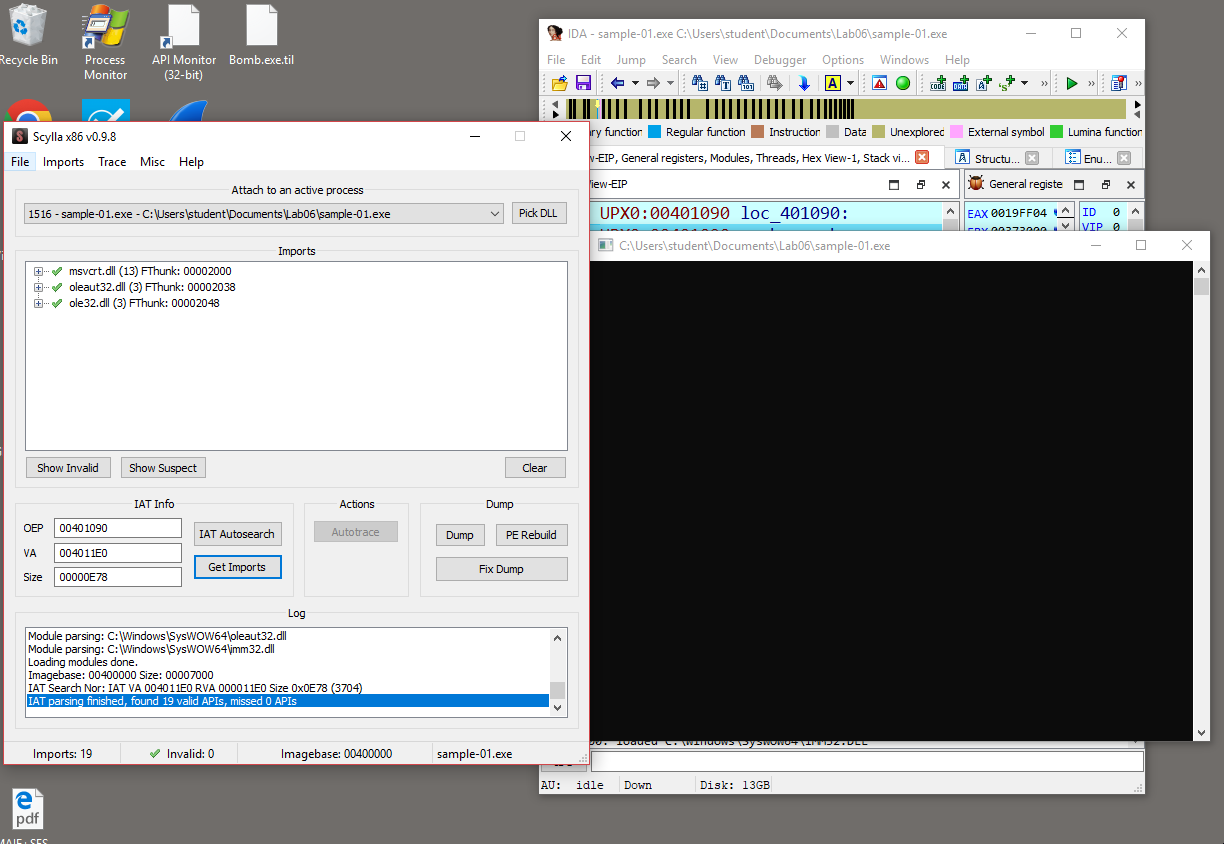Click the Open file icon in IDA toolbar

pos(559,83)
